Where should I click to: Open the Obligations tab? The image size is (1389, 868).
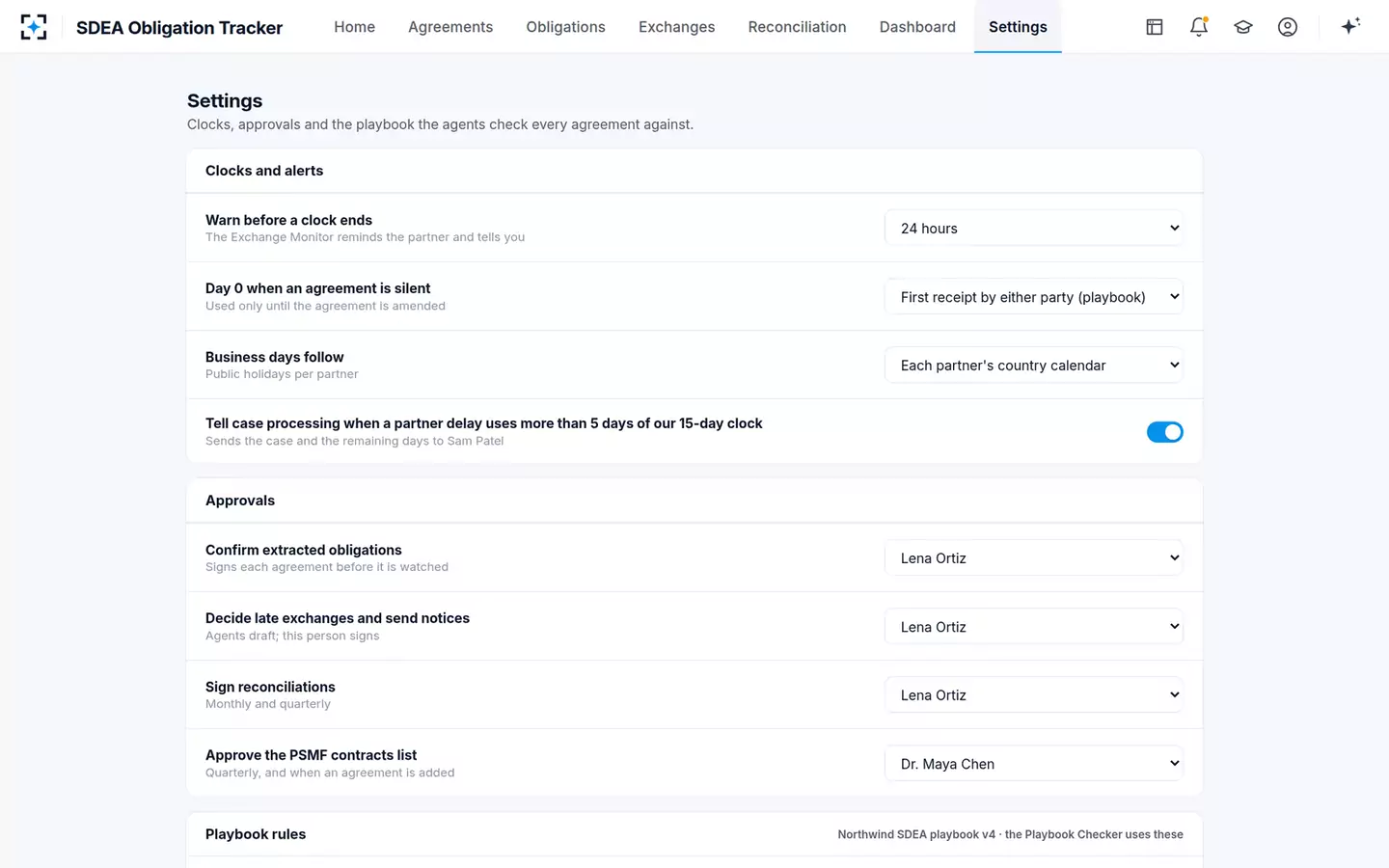(x=565, y=27)
